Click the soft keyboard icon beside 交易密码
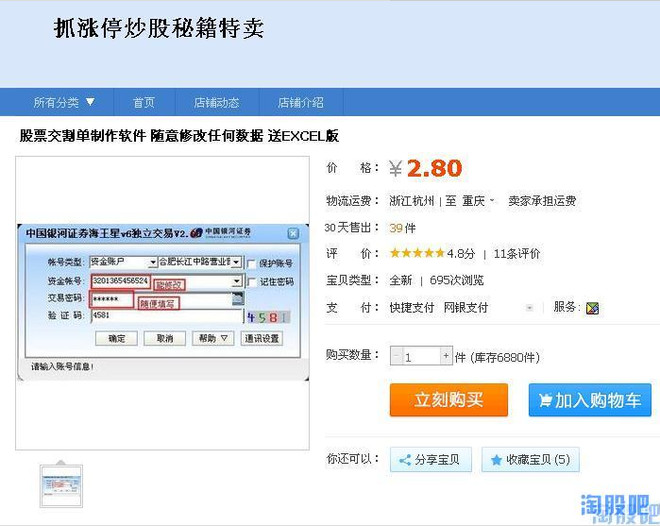The image size is (660, 526). 237,299
